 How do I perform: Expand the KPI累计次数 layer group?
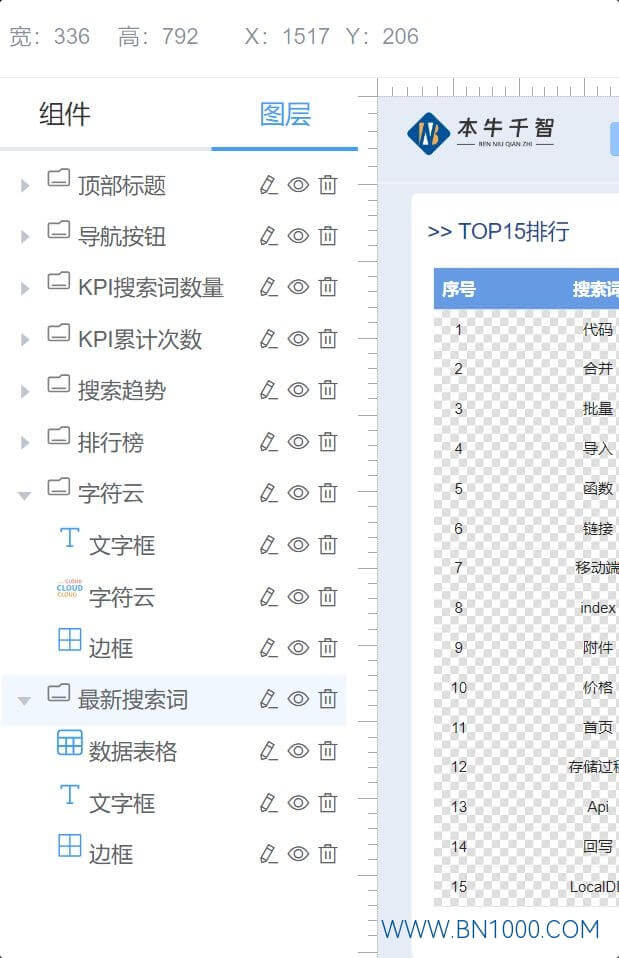pyautogui.click(x=24, y=339)
